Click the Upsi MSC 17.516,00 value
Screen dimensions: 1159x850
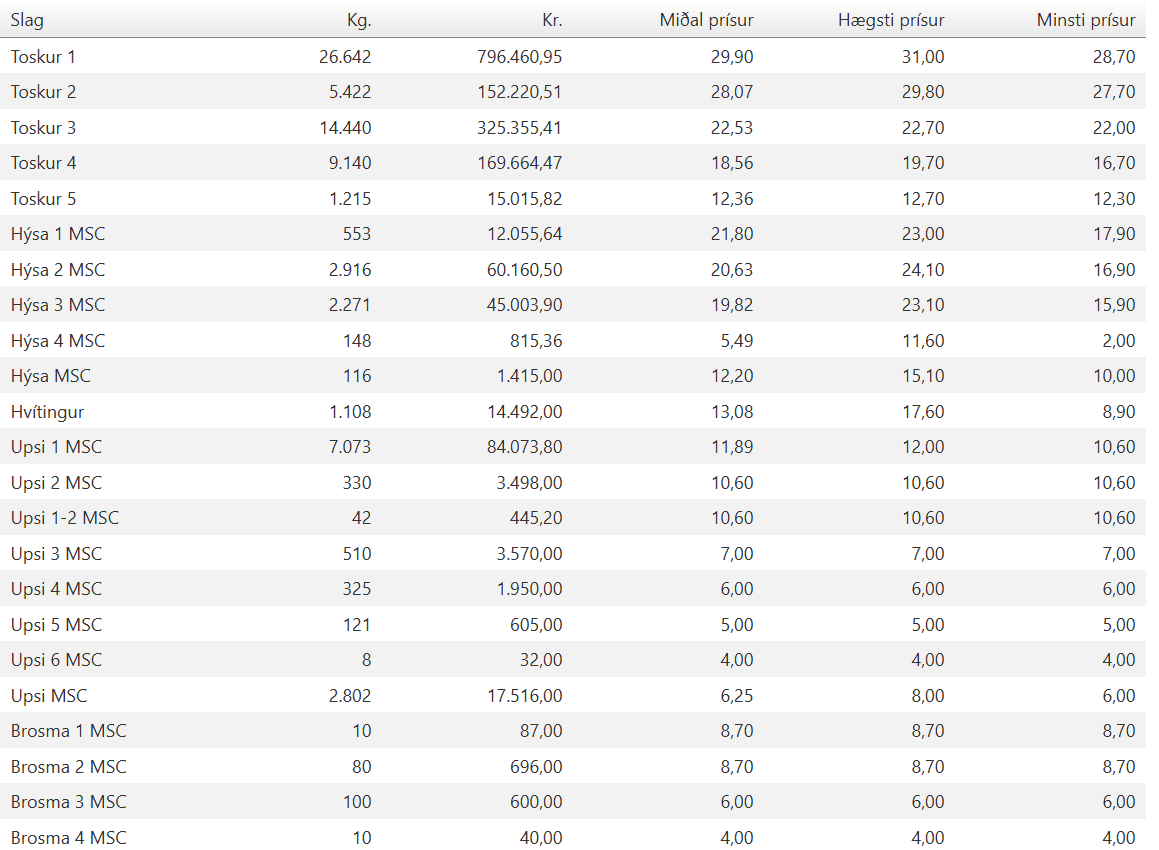[x=525, y=696]
